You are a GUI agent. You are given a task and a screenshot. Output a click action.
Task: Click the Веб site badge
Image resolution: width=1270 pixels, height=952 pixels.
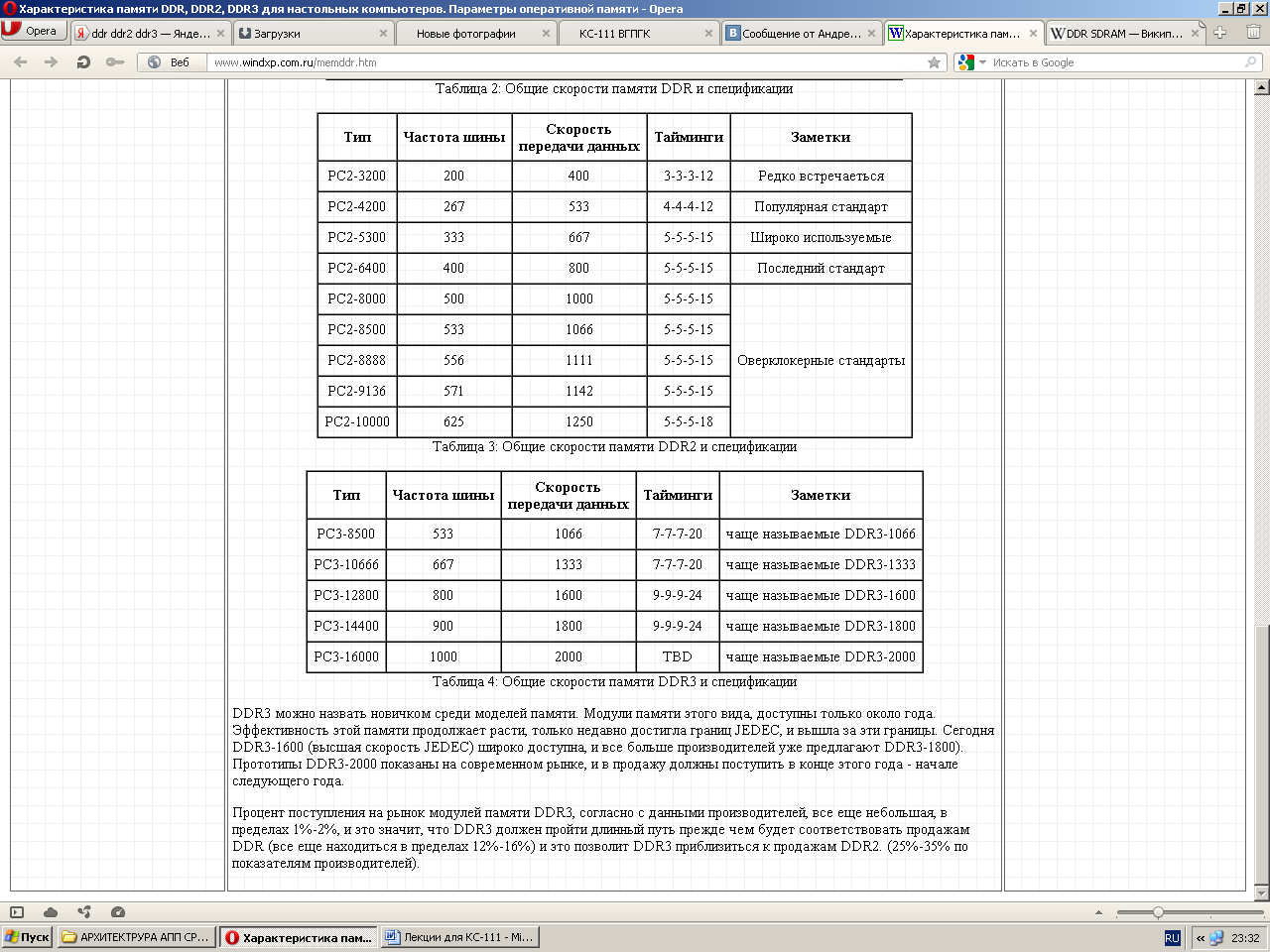coord(169,61)
